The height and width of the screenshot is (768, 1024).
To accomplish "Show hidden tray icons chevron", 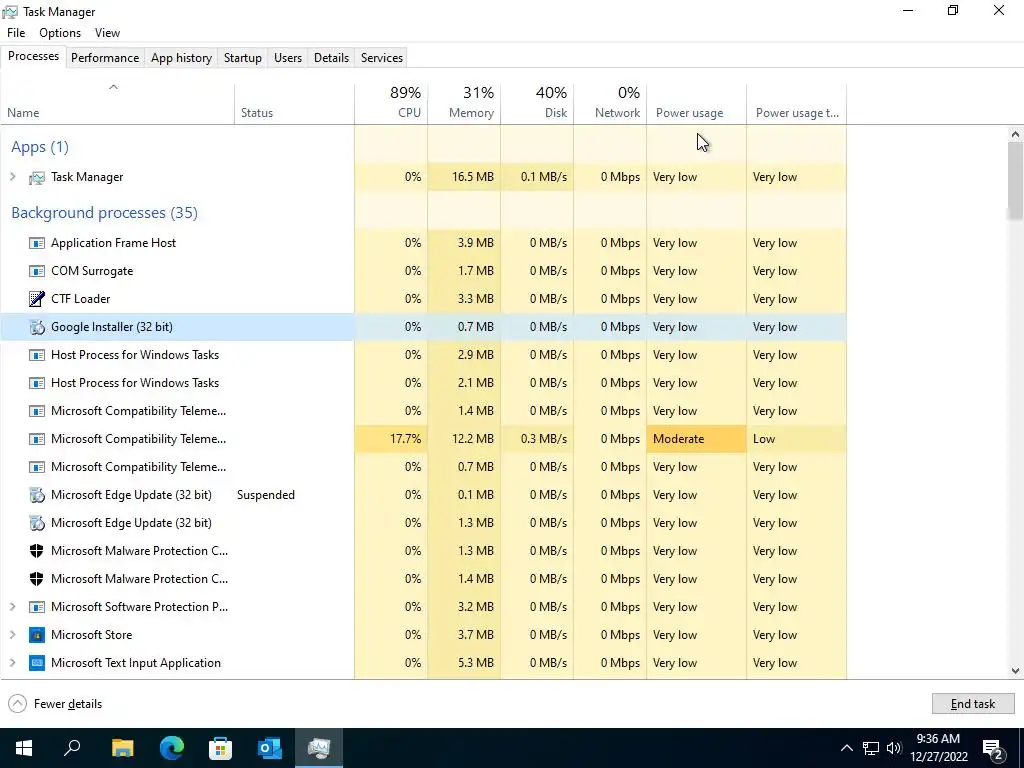I will (x=846, y=748).
